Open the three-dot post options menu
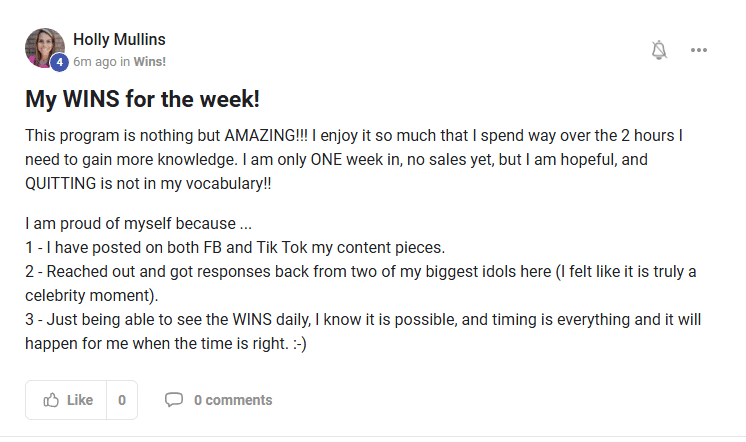This screenshot has height=442, width=746. [698, 50]
